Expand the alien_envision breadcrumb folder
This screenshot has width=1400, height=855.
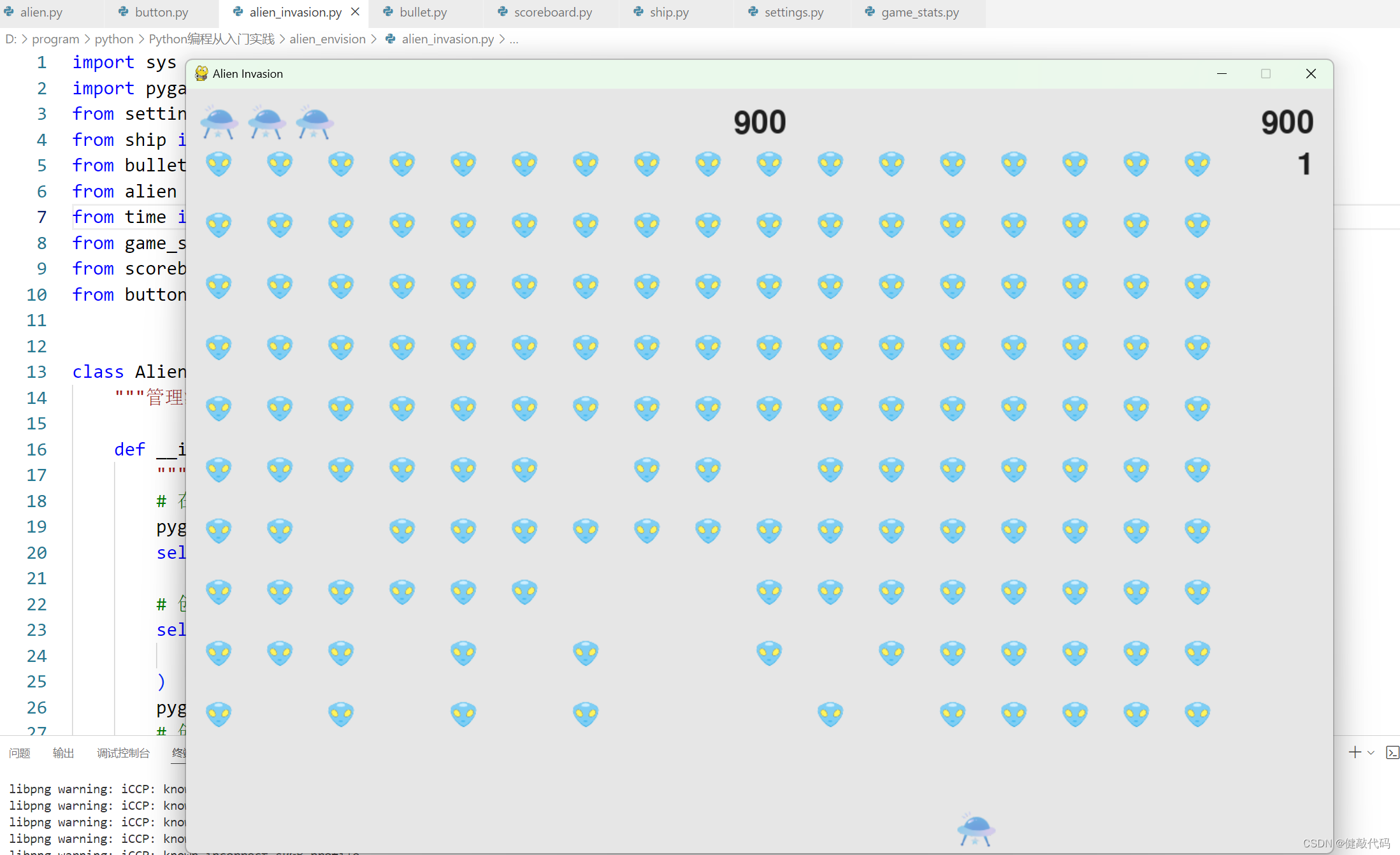[x=328, y=39]
